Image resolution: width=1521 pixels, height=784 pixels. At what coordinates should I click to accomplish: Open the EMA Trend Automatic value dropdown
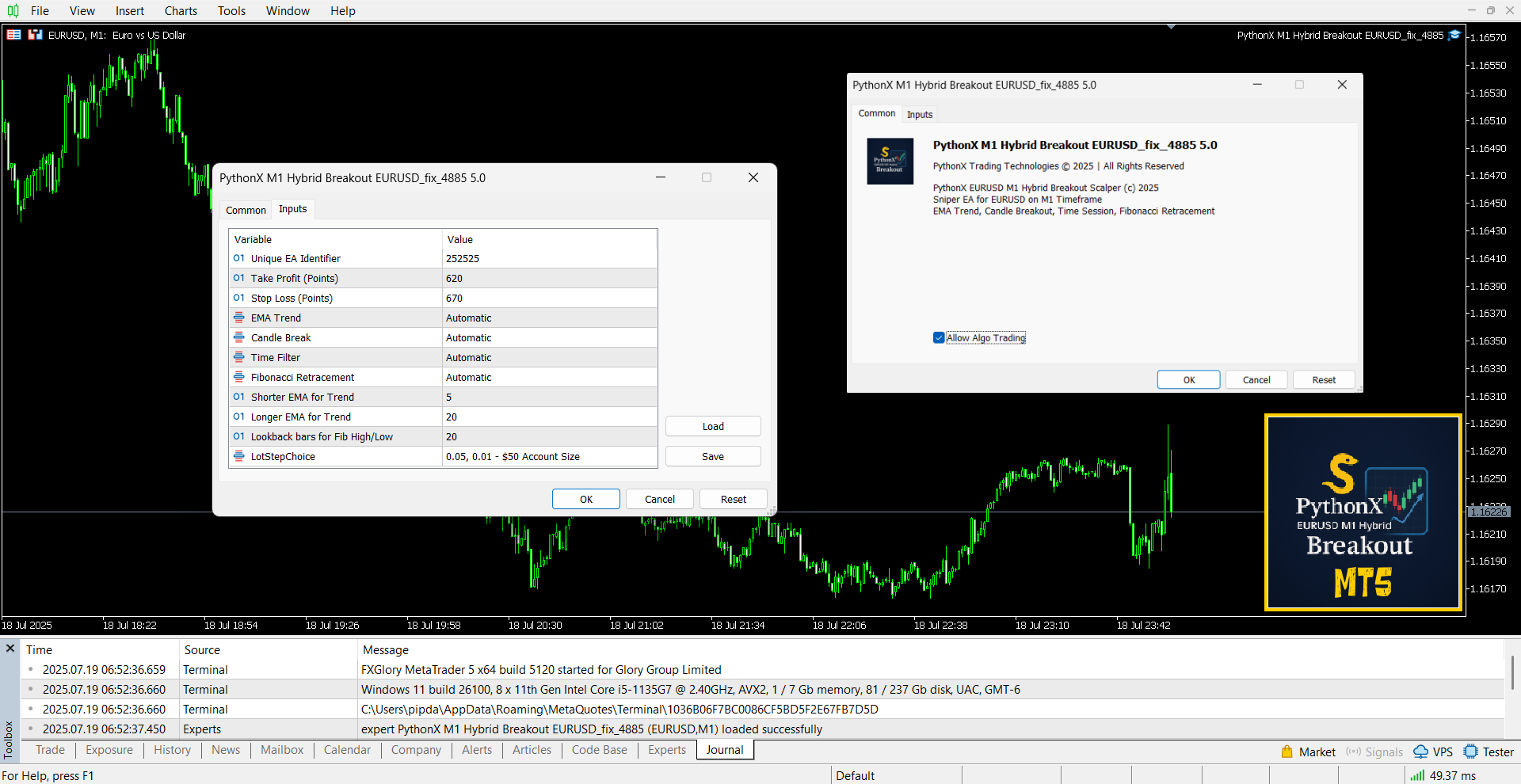[549, 318]
